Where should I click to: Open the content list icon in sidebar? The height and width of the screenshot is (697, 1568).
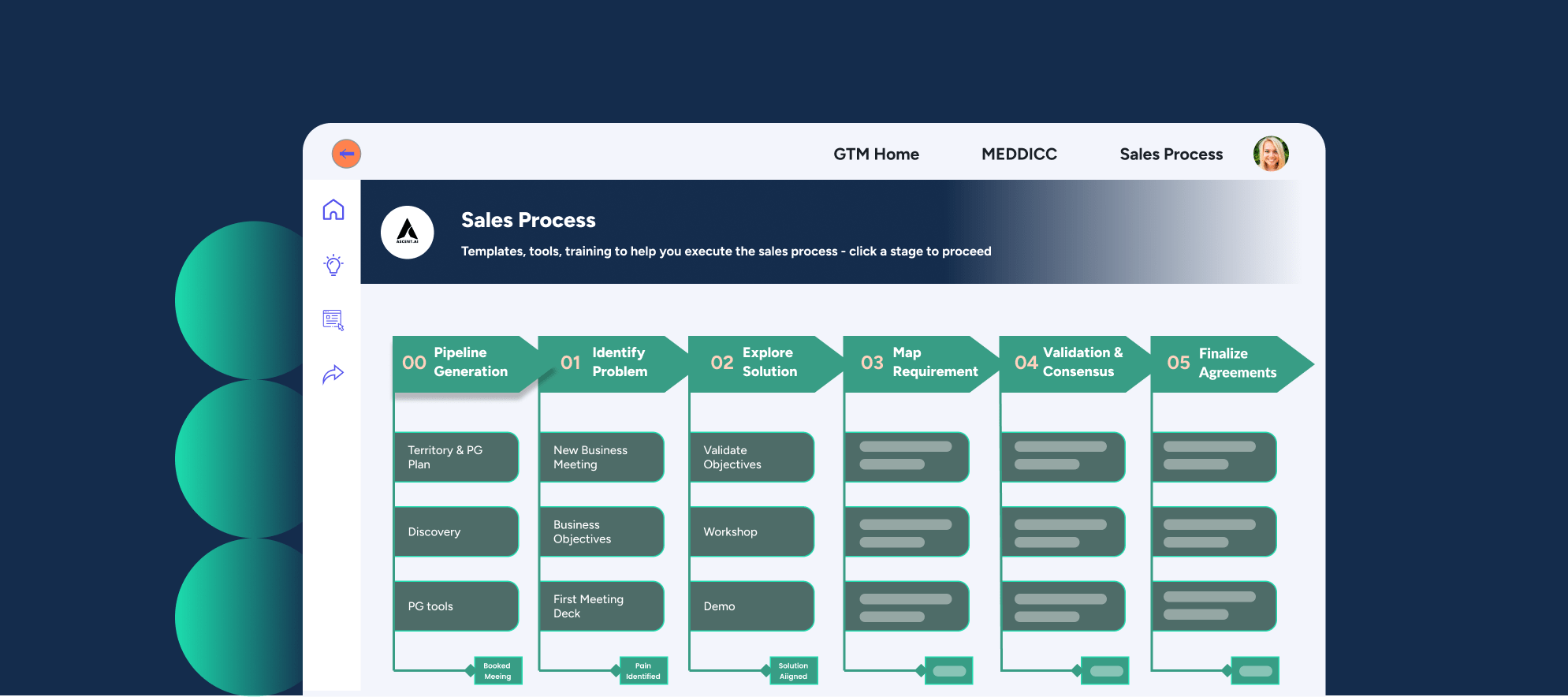click(x=333, y=319)
